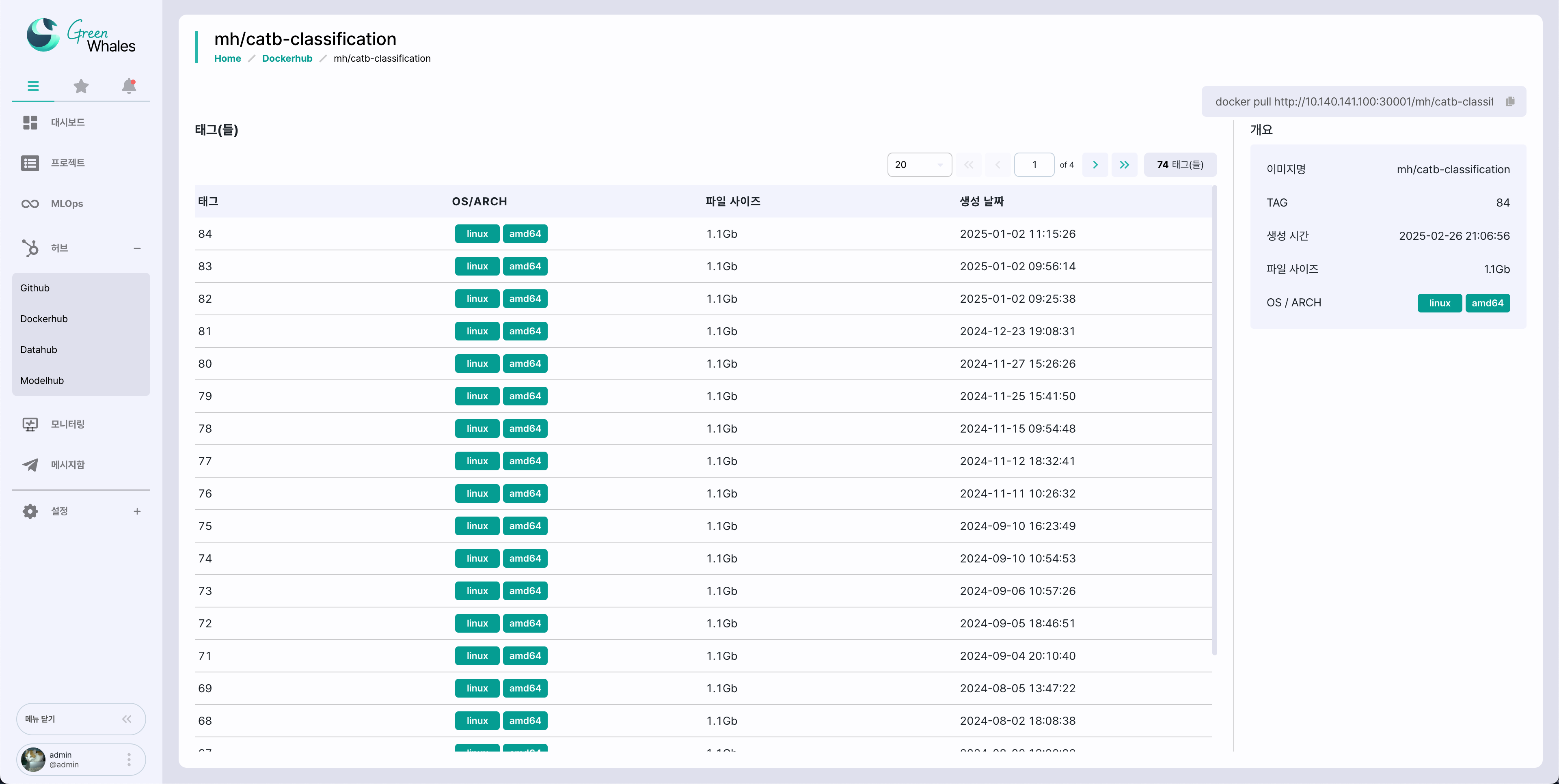Viewport: 1559px width, 784px height.
Task: Go to first page button
Action: [x=968, y=164]
